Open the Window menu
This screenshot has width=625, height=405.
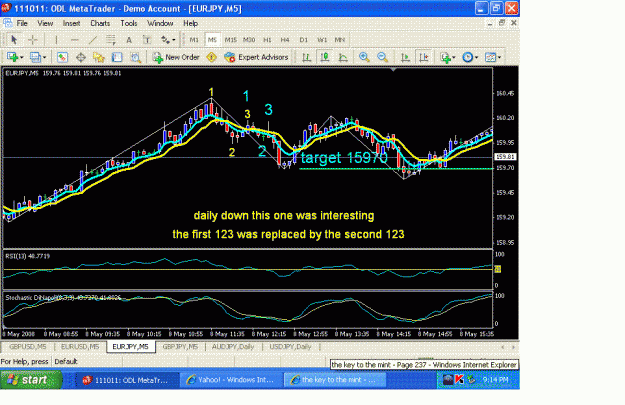point(160,23)
